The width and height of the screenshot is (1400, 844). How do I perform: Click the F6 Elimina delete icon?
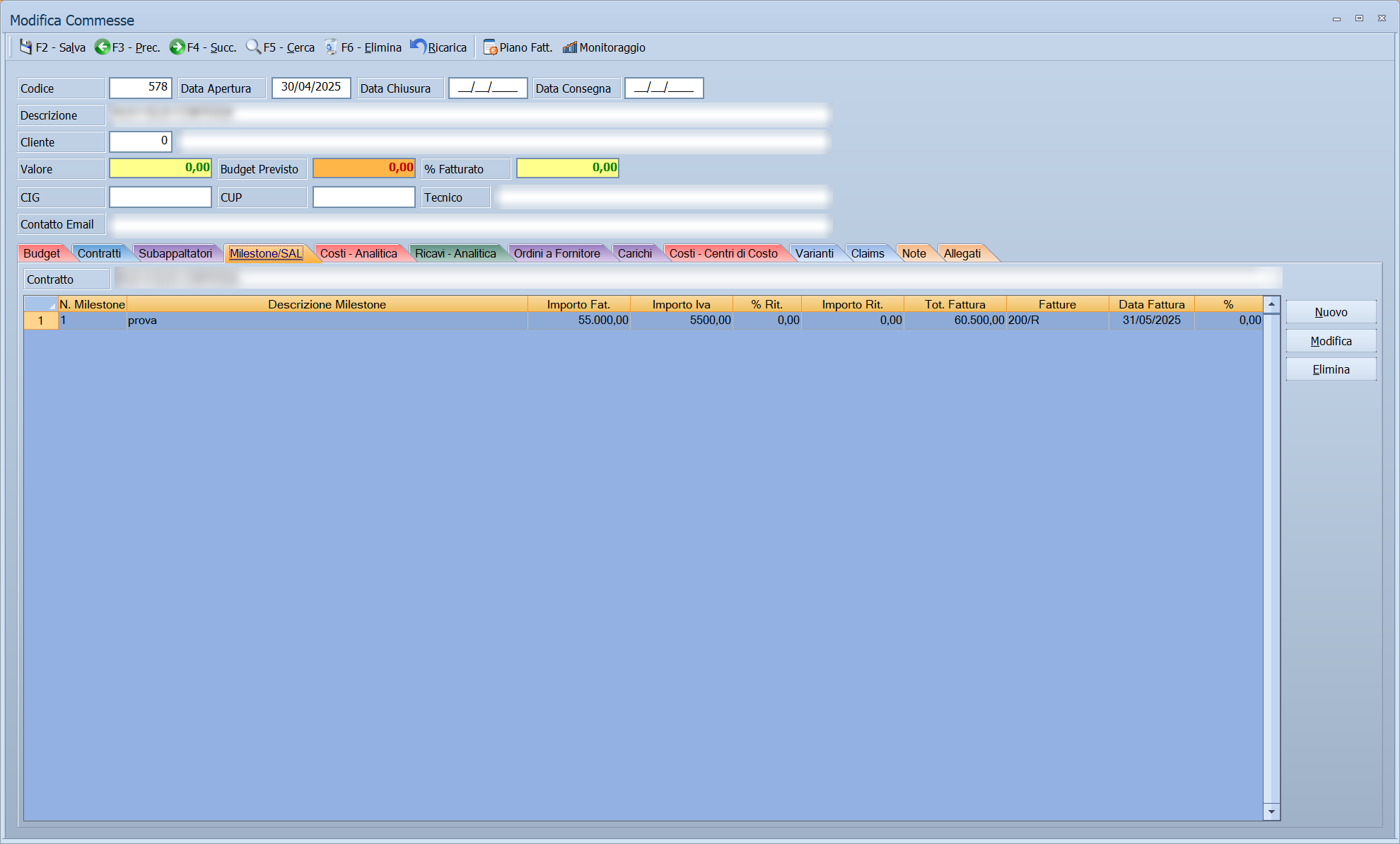(331, 47)
